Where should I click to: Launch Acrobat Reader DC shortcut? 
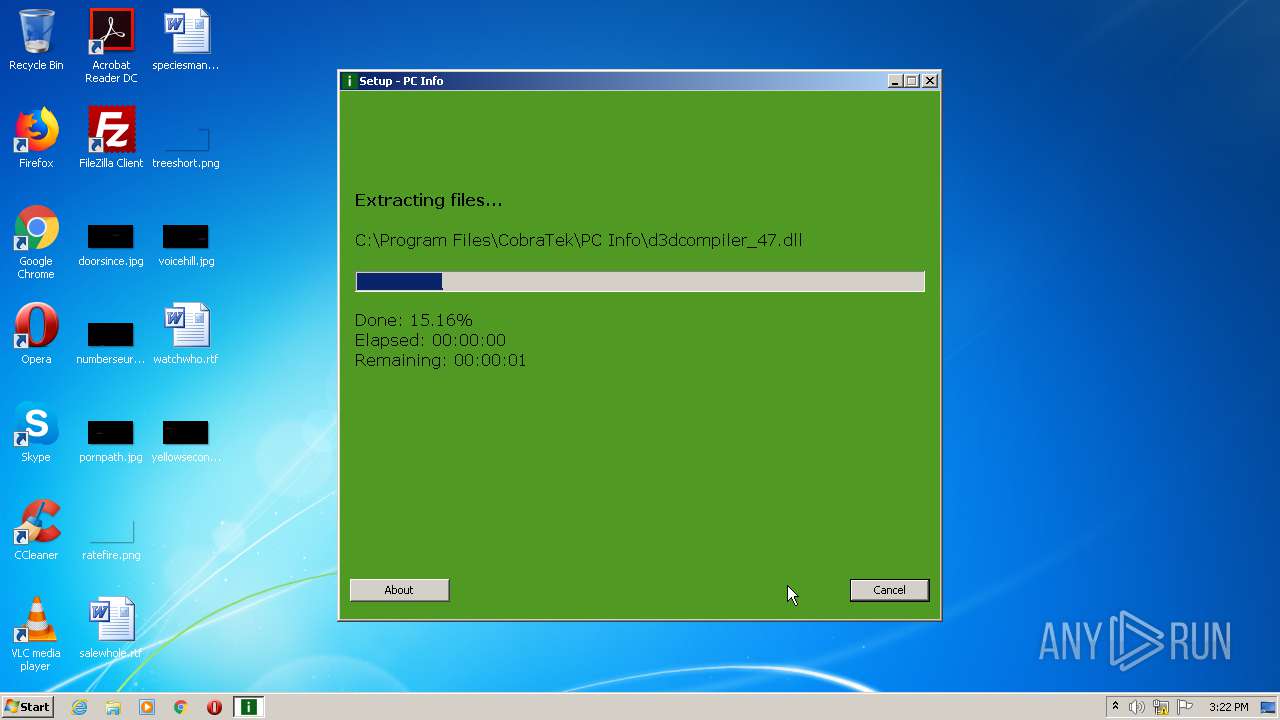(111, 46)
